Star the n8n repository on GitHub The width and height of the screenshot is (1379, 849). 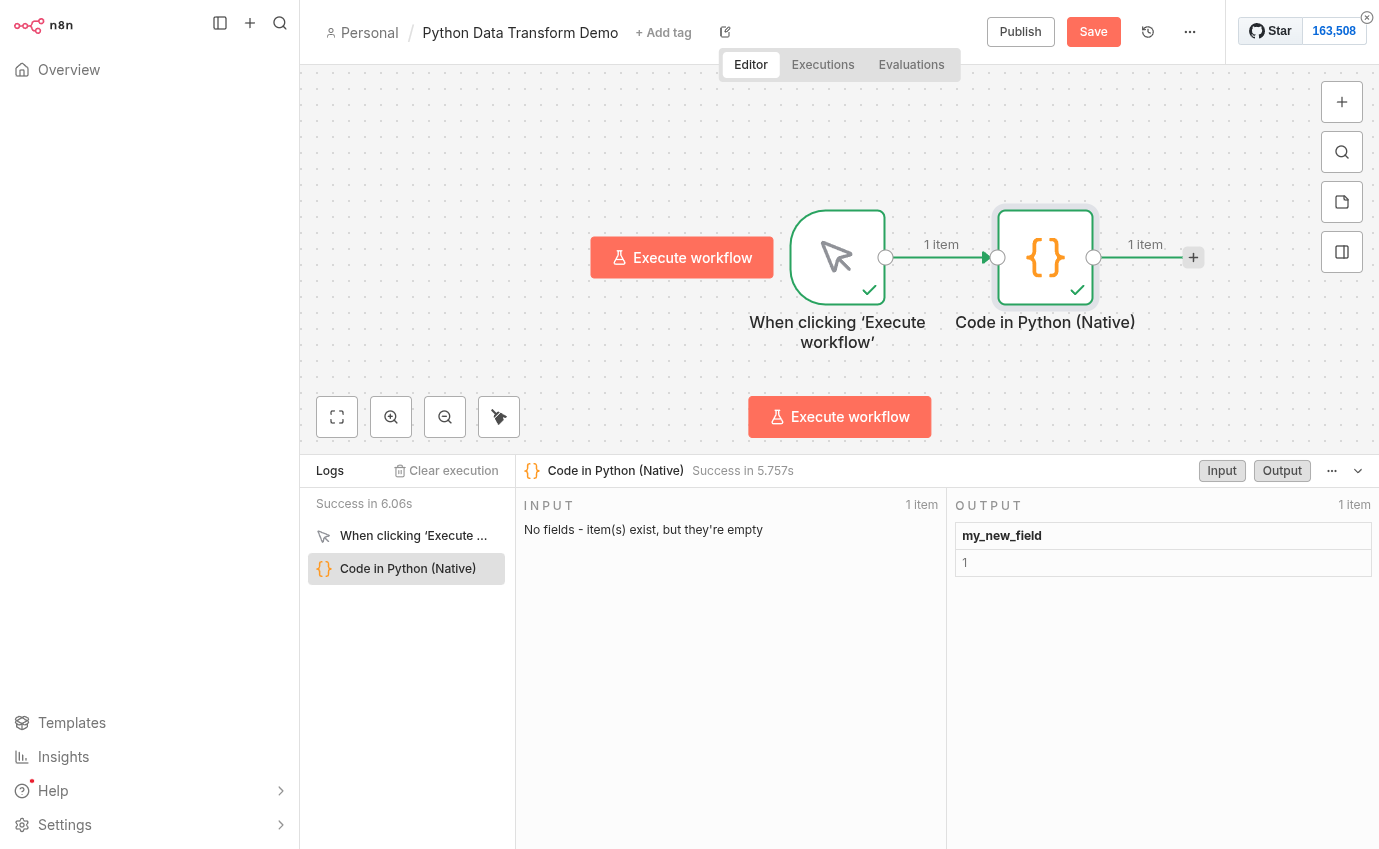click(1269, 30)
